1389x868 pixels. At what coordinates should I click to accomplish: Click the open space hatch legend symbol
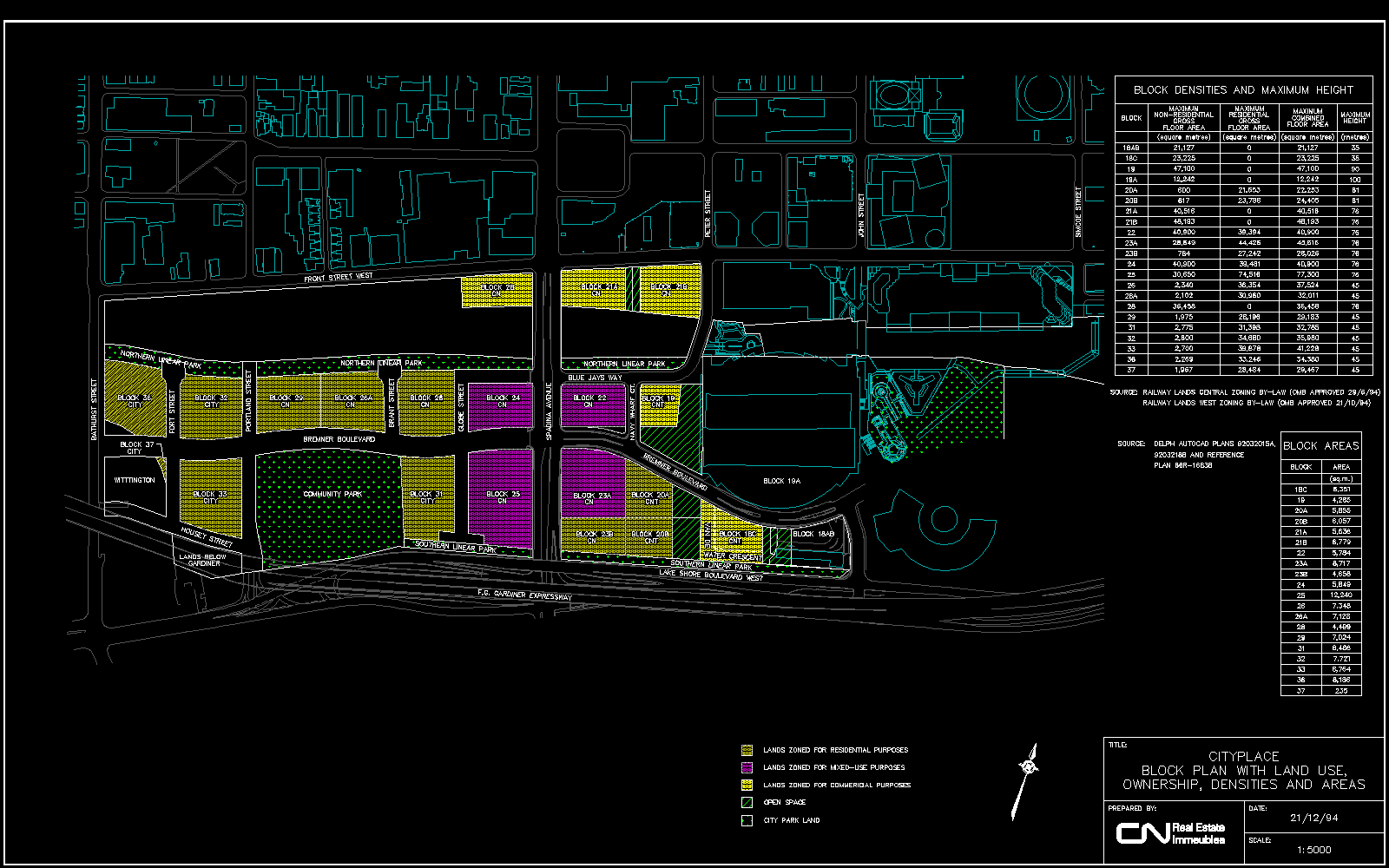(747, 802)
